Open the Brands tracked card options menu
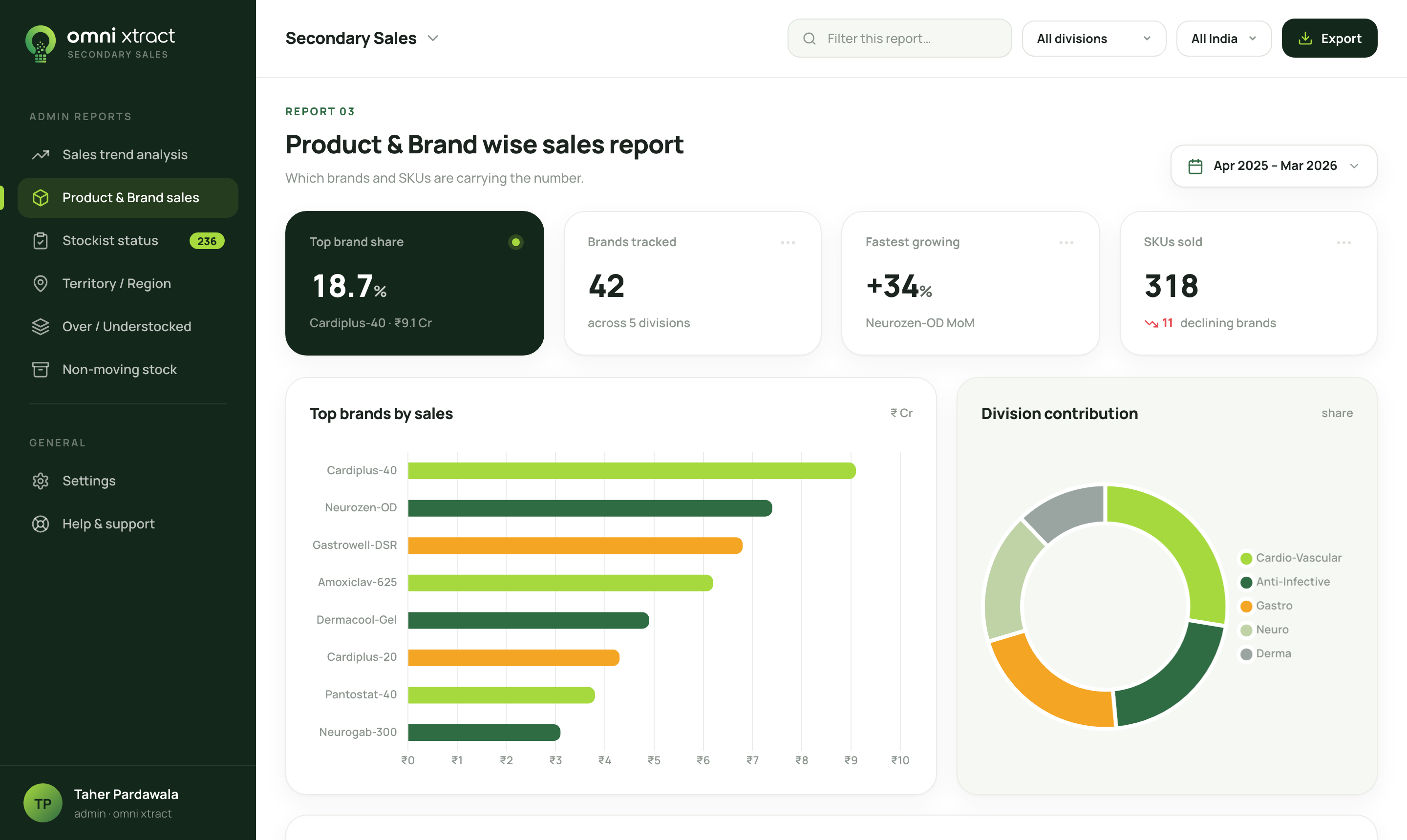 tap(788, 242)
